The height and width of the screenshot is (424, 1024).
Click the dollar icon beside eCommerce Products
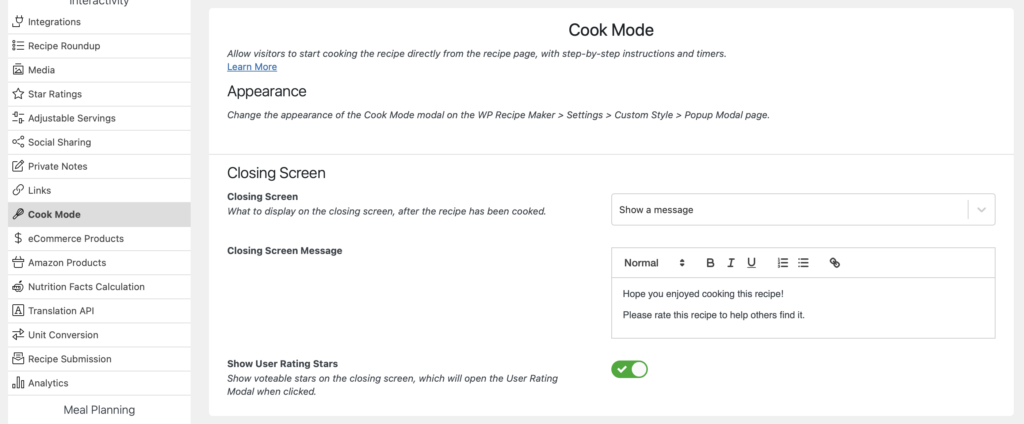tap(18, 239)
